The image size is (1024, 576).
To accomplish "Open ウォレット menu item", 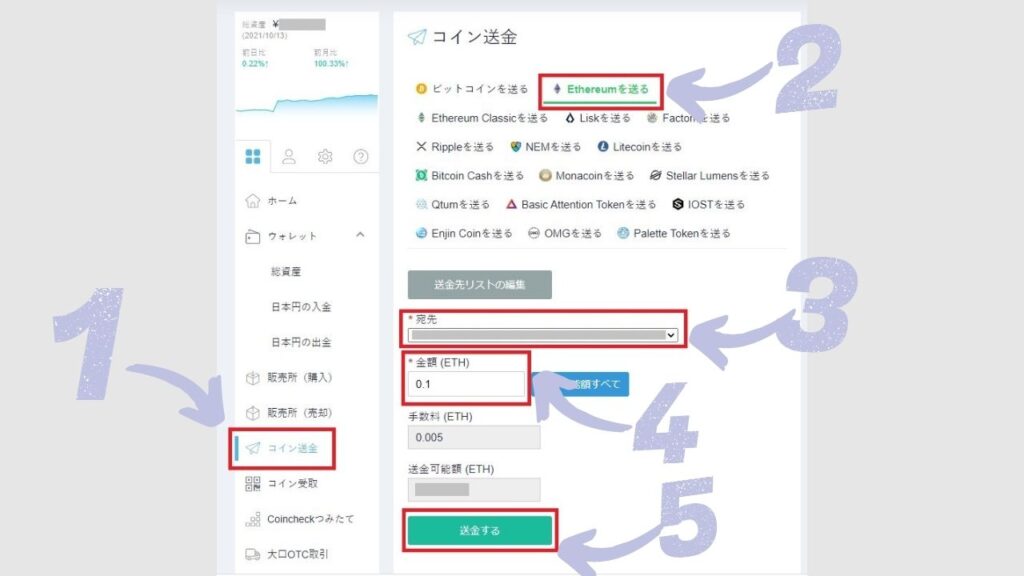I will pos(292,236).
